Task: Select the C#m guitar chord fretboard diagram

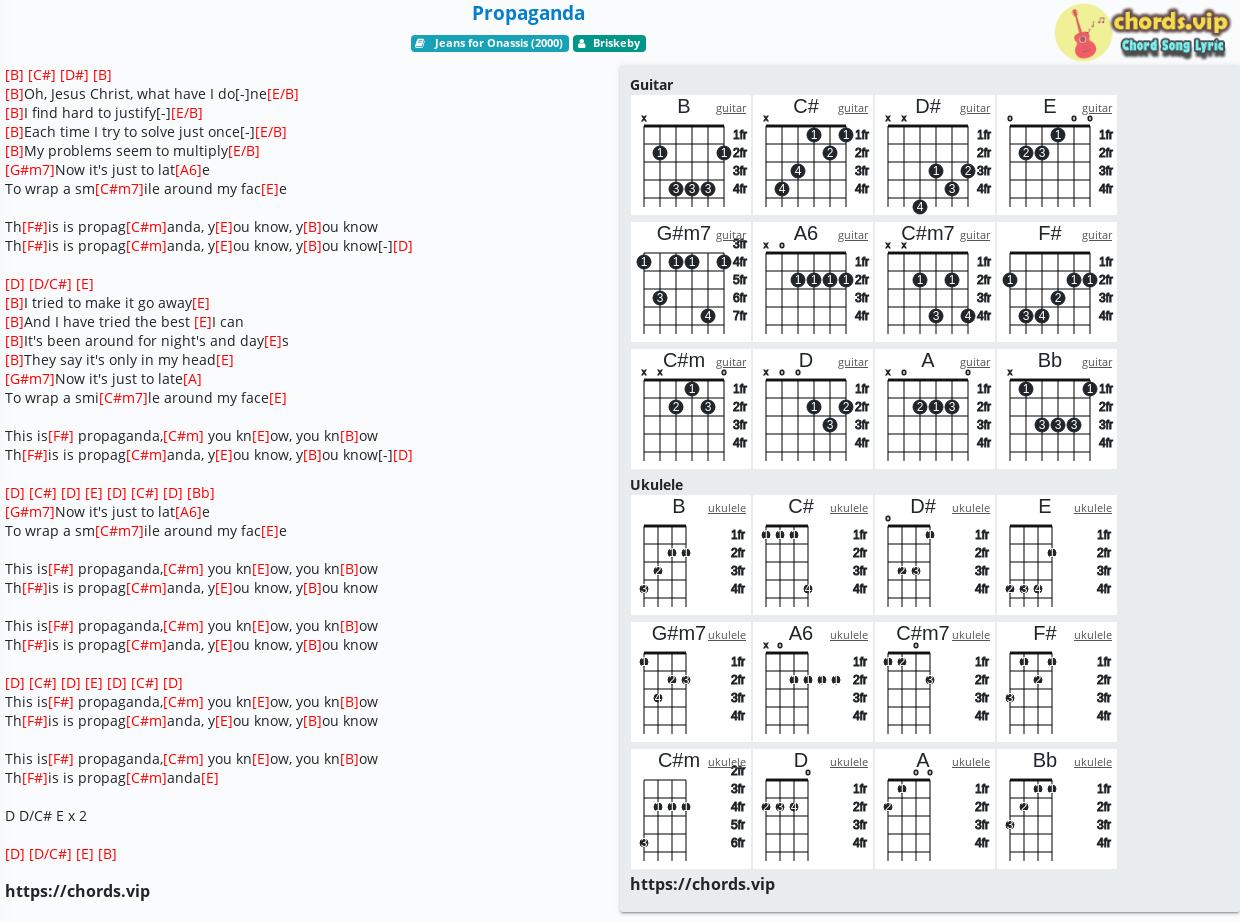Action: [x=691, y=409]
